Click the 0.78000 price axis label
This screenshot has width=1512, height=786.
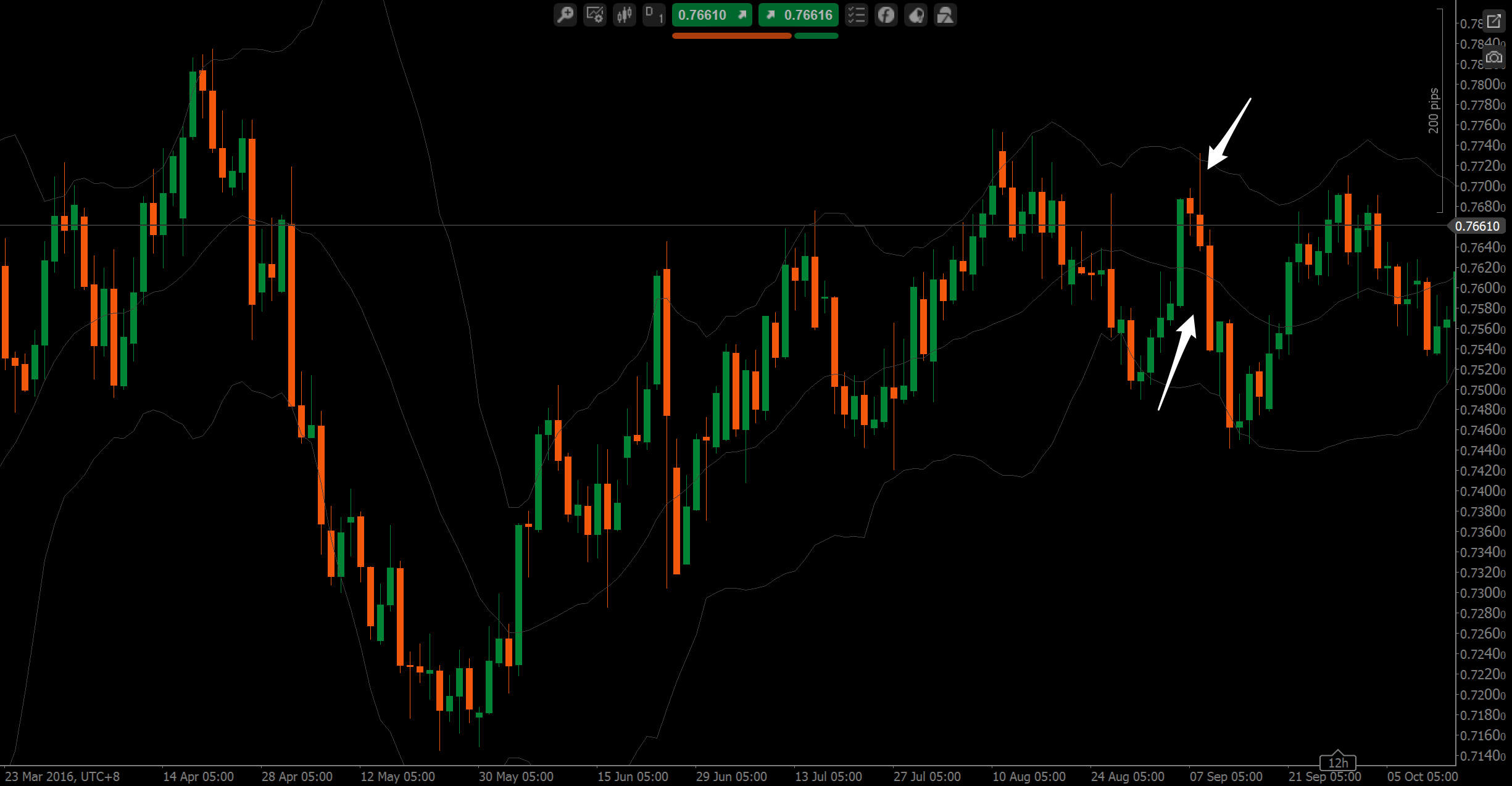tap(1482, 85)
